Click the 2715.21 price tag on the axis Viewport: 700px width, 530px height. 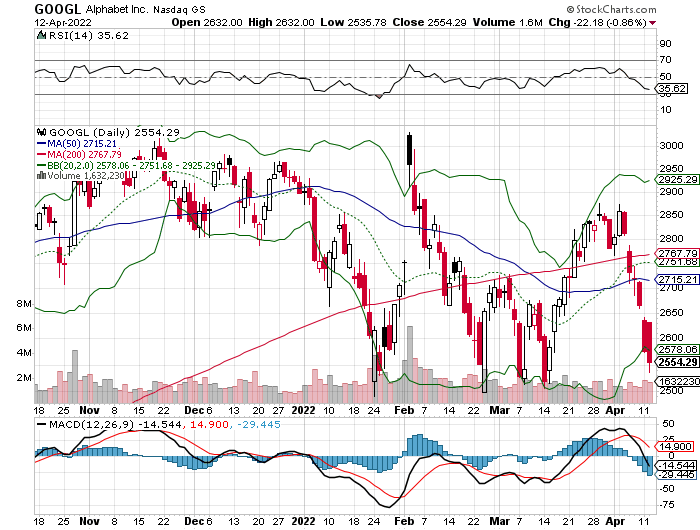coord(677,280)
